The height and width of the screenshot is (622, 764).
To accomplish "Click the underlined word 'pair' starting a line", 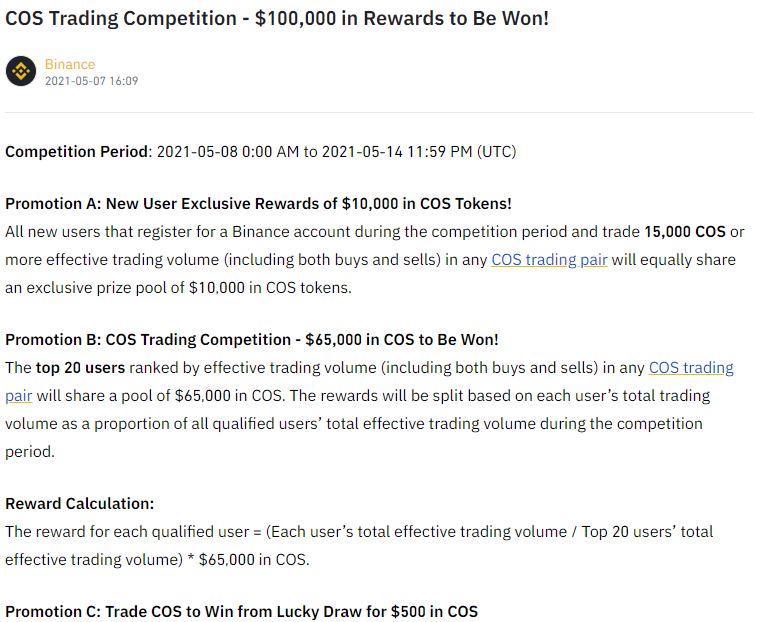I will point(19,396).
